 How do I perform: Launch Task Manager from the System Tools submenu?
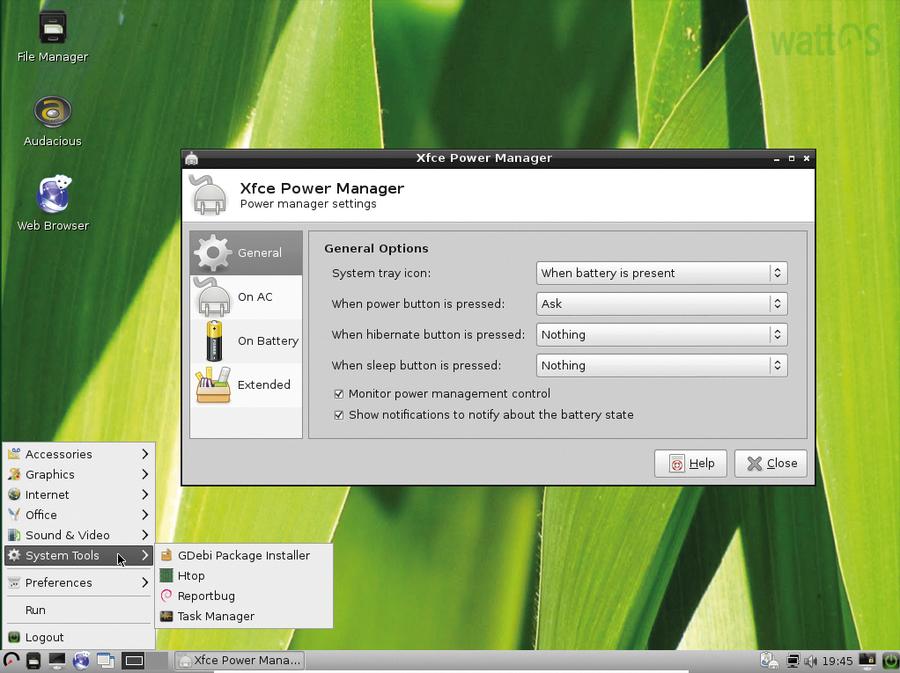(244, 616)
